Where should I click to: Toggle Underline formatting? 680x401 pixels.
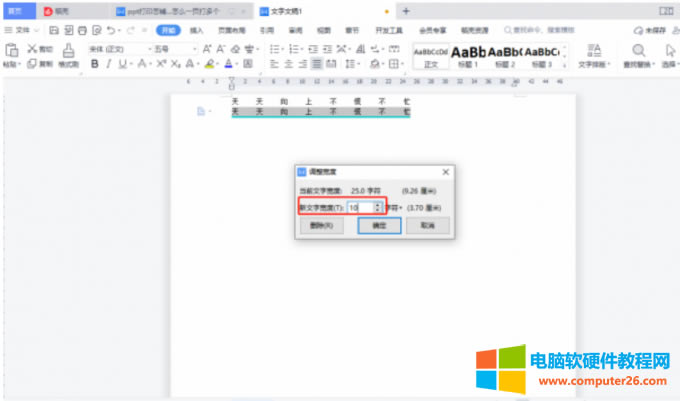click(123, 64)
